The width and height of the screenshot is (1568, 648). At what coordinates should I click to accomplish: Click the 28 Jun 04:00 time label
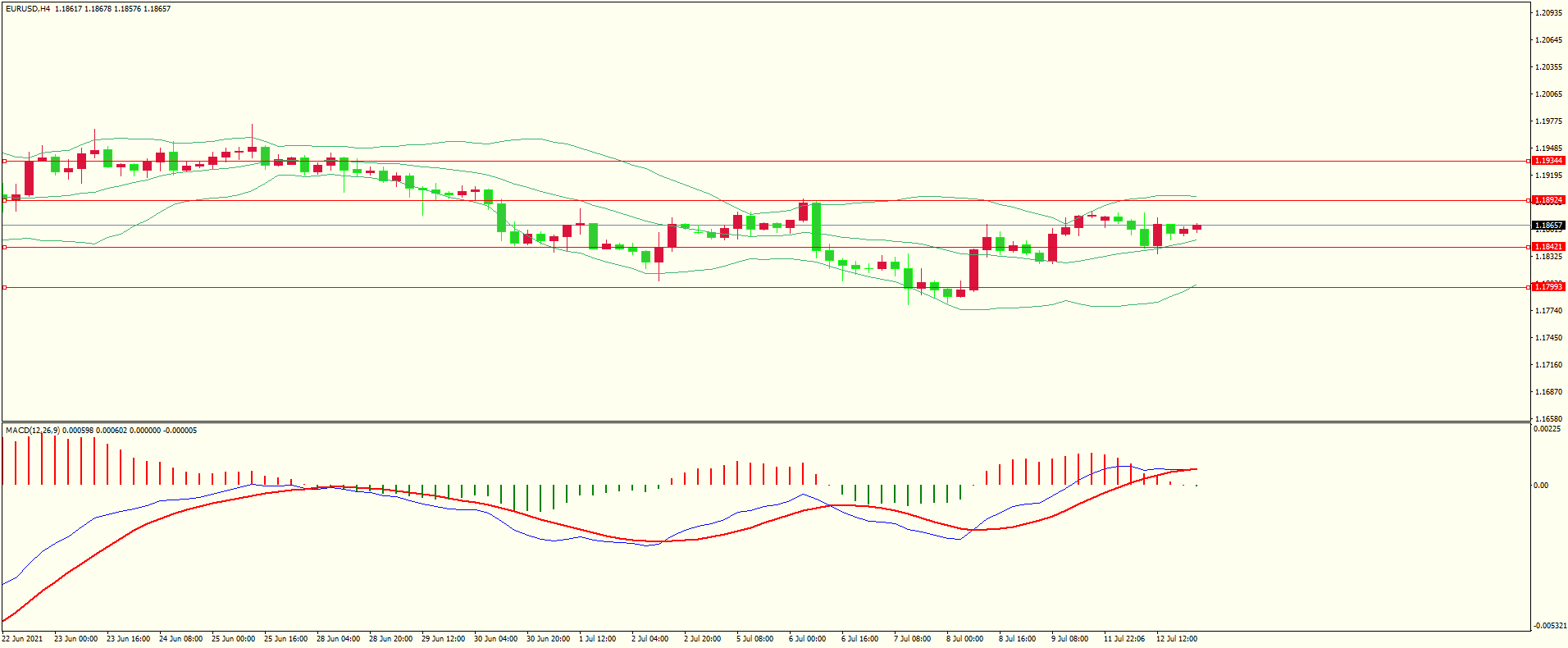(339, 639)
